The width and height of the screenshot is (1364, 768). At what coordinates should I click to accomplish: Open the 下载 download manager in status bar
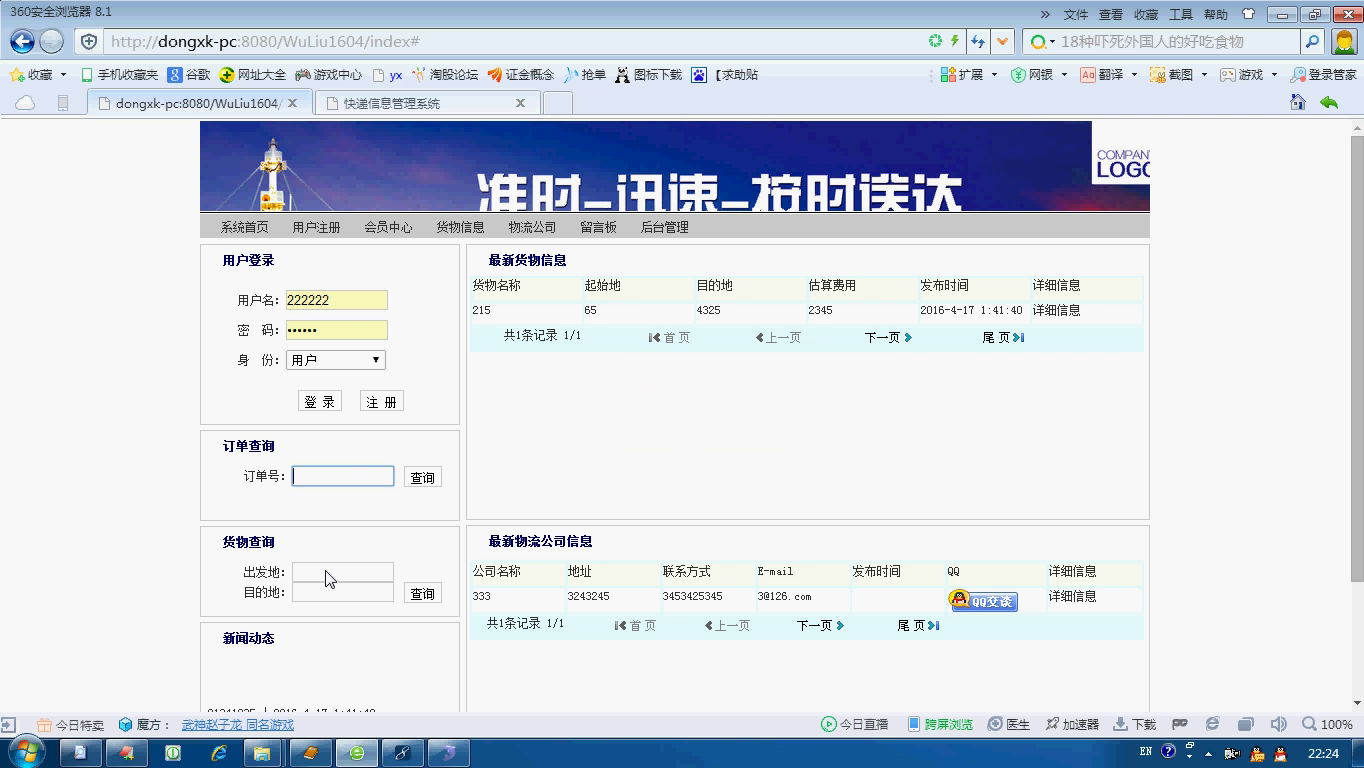pyautogui.click(x=1134, y=724)
